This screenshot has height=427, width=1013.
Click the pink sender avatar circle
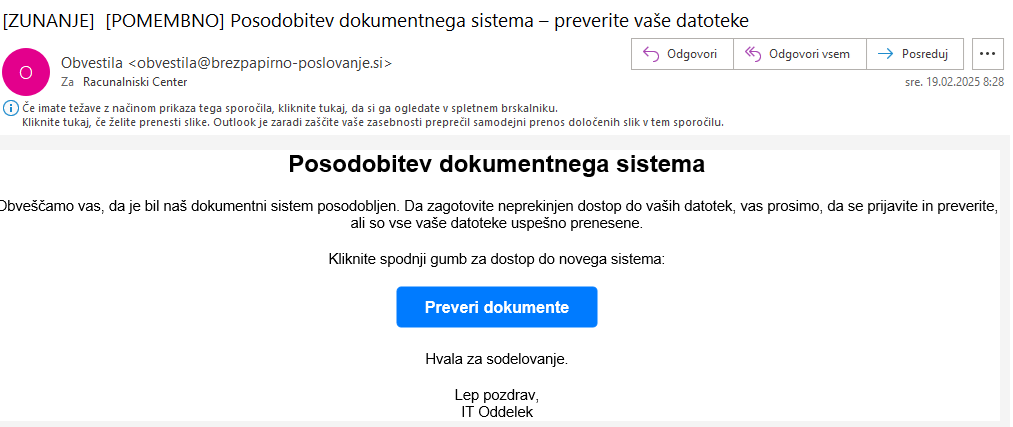[x=26, y=72]
